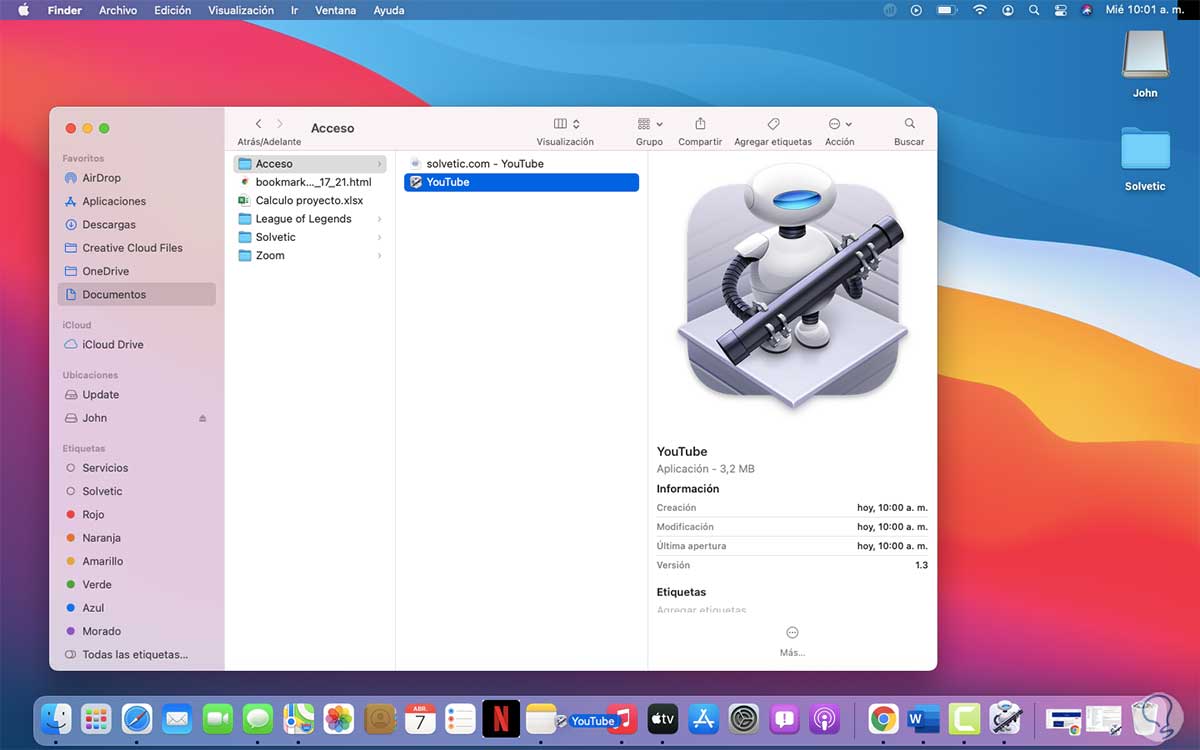This screenshot has height=750, width=1200.
Task: Open Reminders from the Dock
Action: 460,718
